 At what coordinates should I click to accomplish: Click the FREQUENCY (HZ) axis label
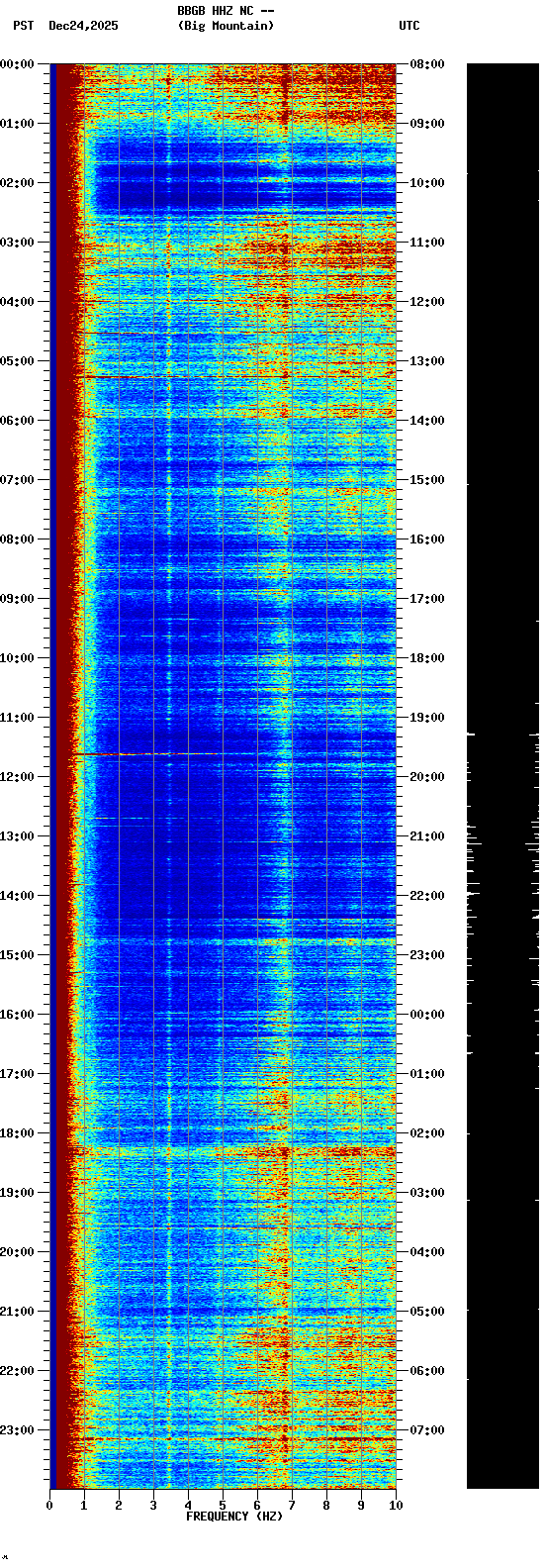[234, 1517]
